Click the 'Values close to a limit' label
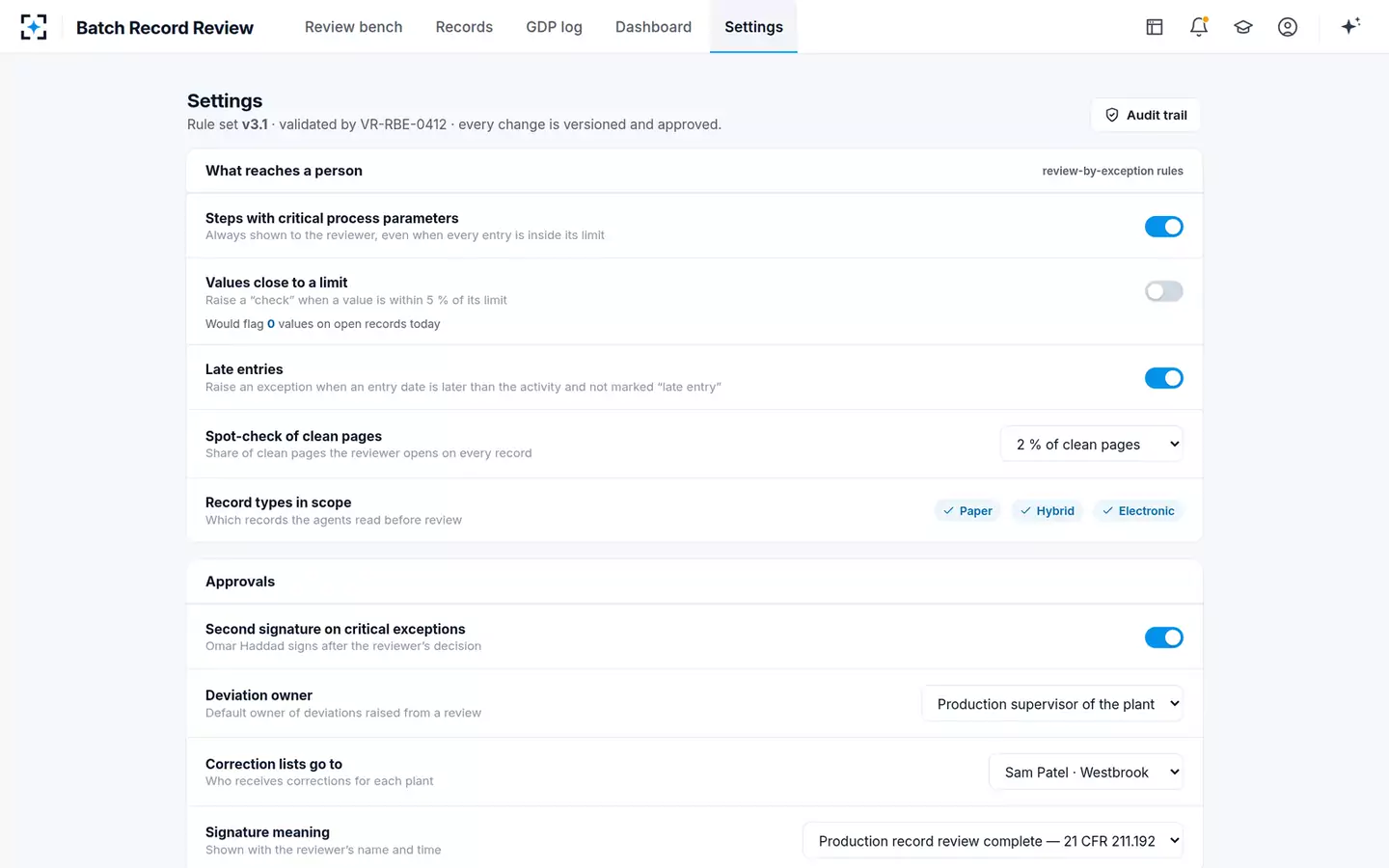This screenshot has width=1389, height=868. coord(276,283)
